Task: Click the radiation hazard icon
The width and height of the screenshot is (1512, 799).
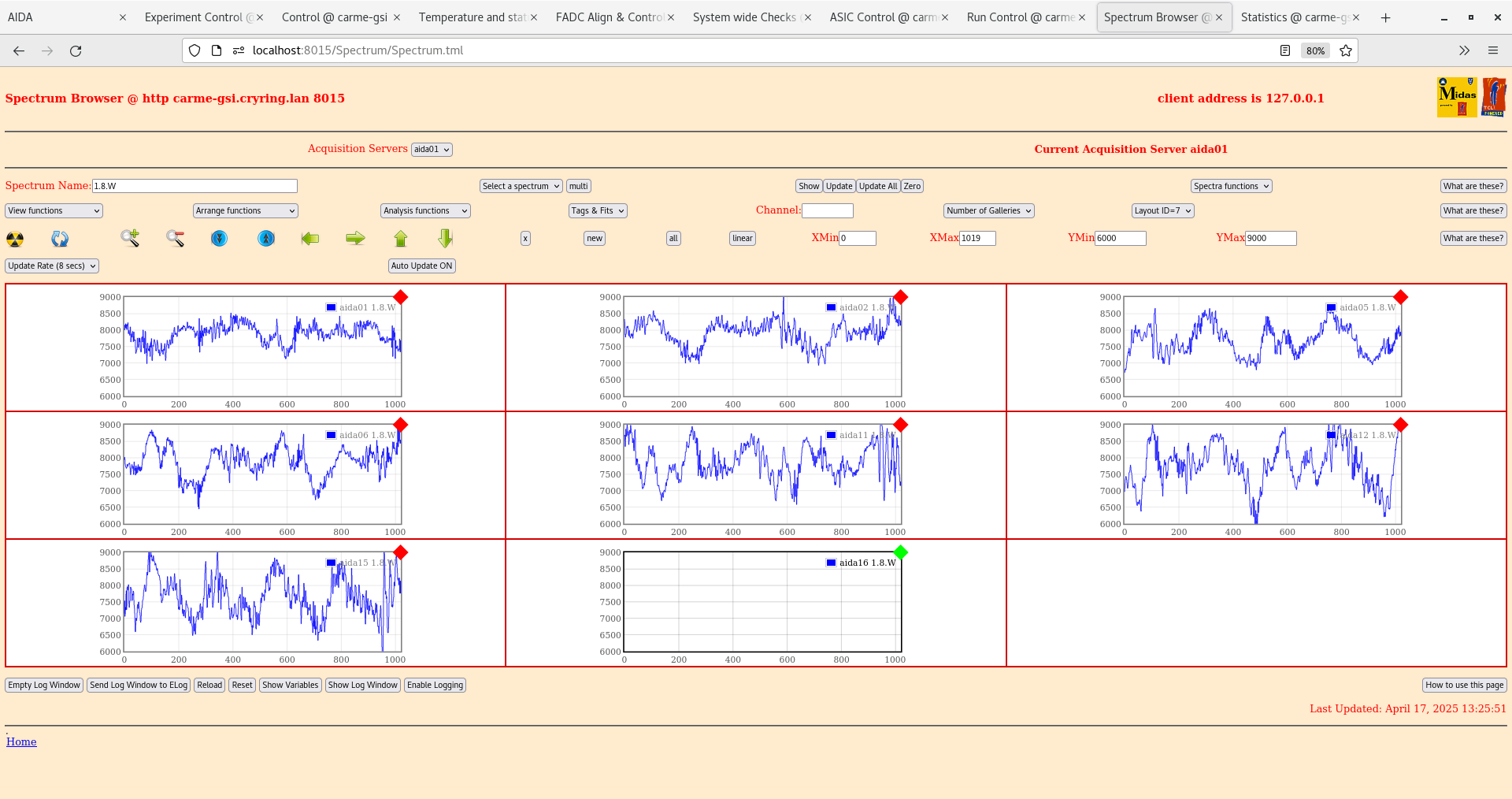Action: pos(15,239)
